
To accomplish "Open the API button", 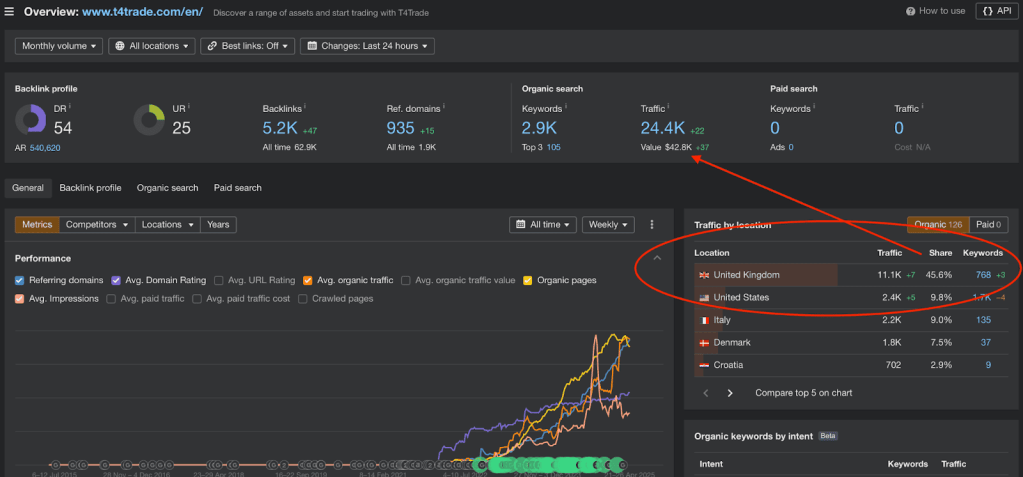I will pyautogui.click(x=997, y=11).
